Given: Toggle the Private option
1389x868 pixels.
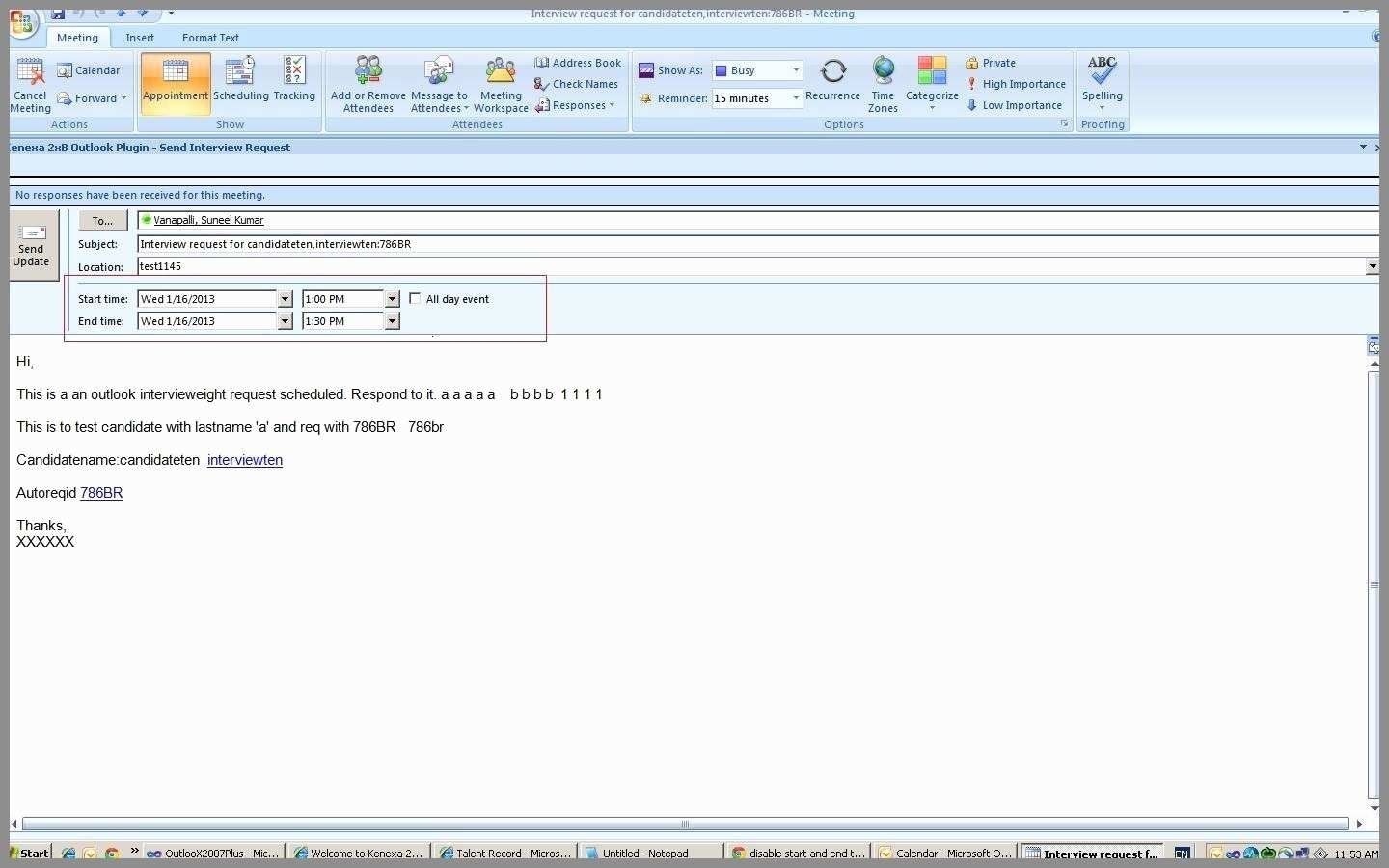Looking at the screenshot, I should 991,63.
